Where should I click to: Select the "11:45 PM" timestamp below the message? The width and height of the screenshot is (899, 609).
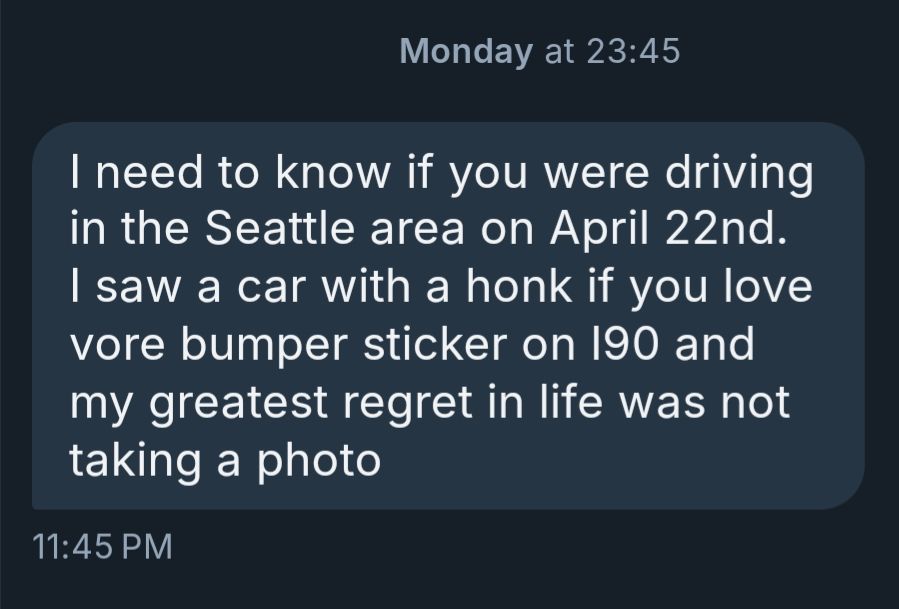pos(103,546)
